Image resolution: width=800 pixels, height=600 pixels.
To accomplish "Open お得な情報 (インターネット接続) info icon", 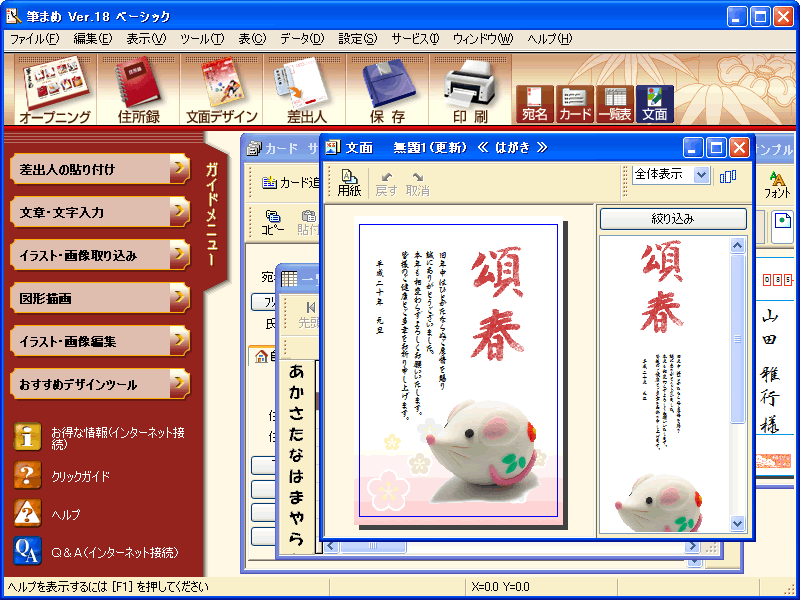I will [27, 437].
